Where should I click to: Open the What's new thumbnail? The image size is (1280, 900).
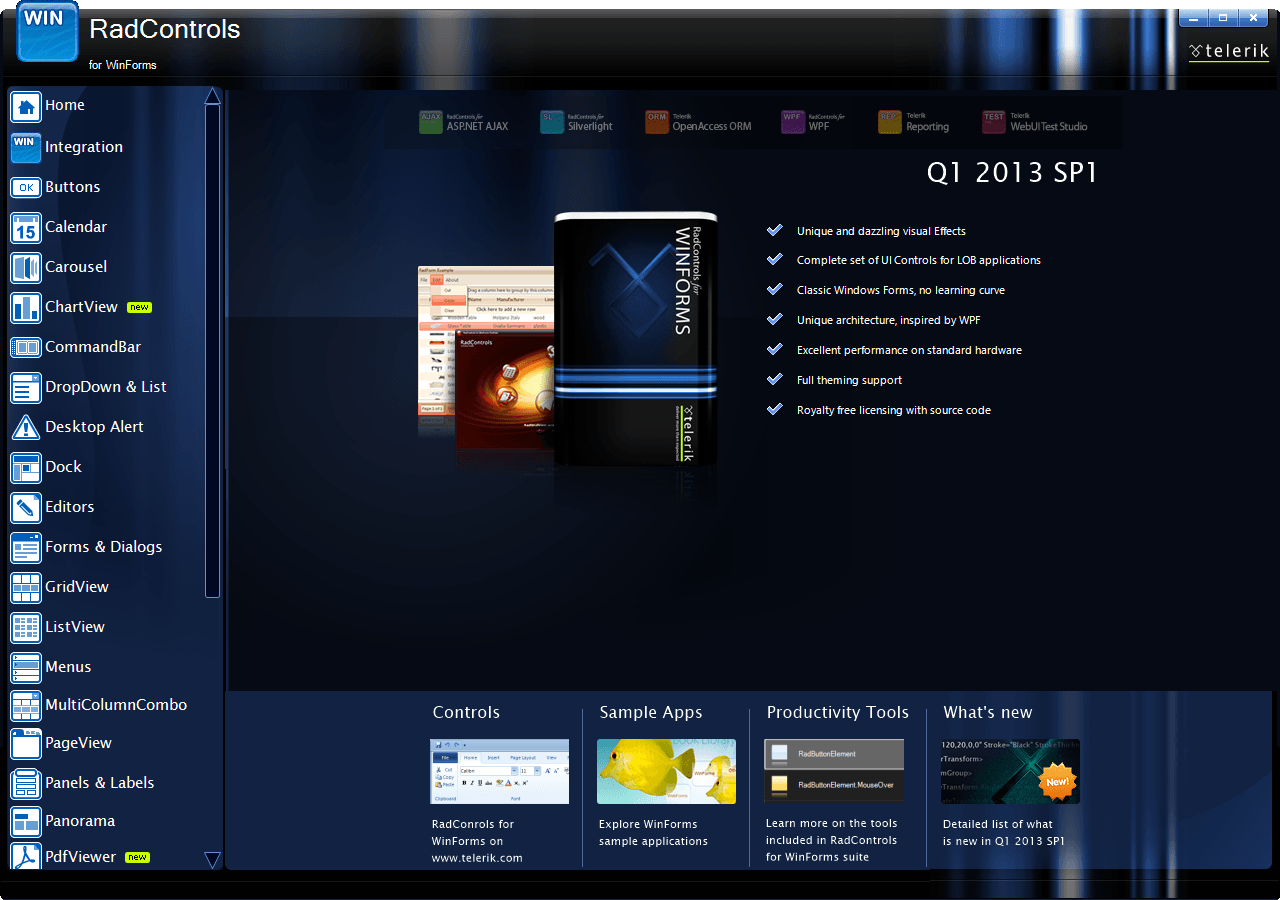coord(1010,771)
